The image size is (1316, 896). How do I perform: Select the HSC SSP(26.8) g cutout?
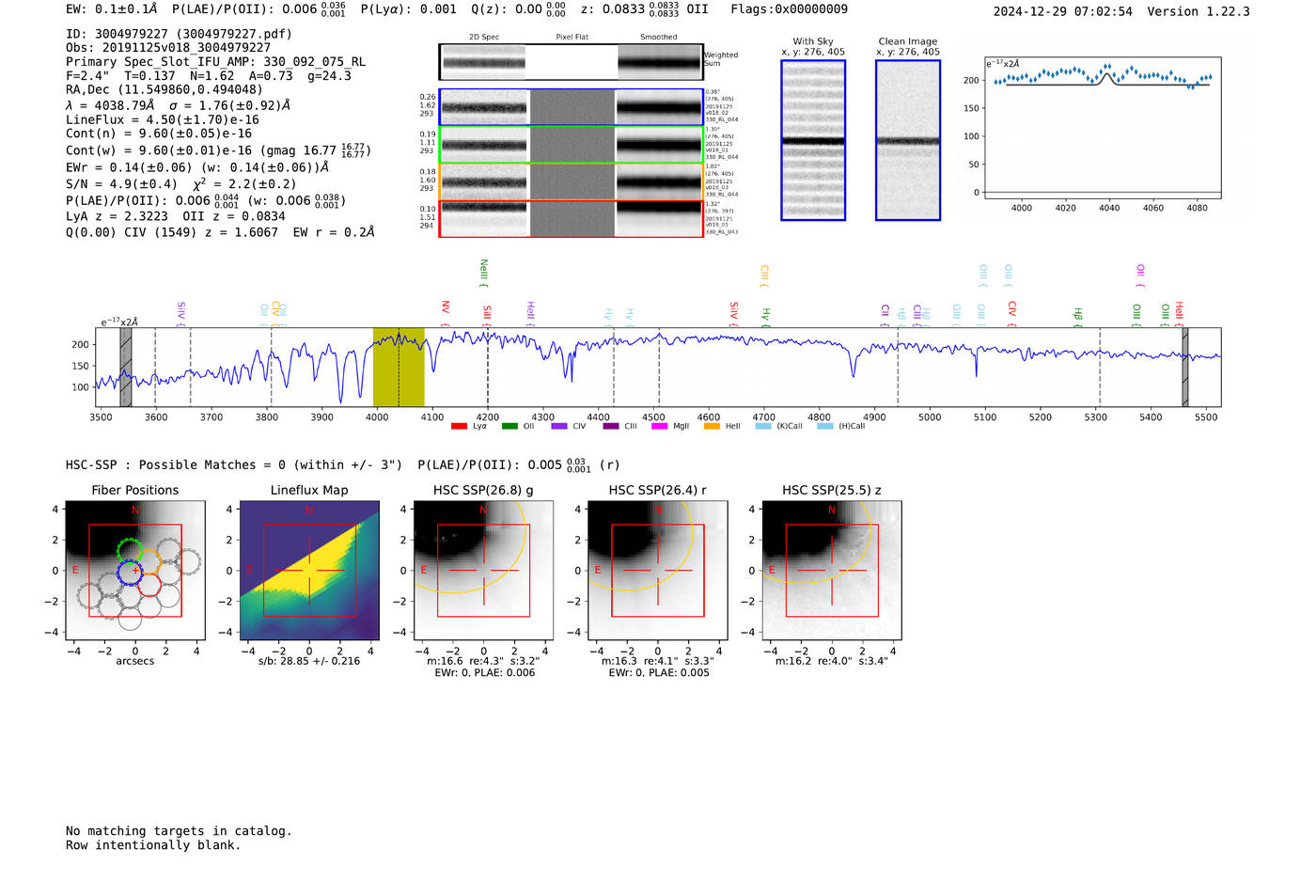483,571
